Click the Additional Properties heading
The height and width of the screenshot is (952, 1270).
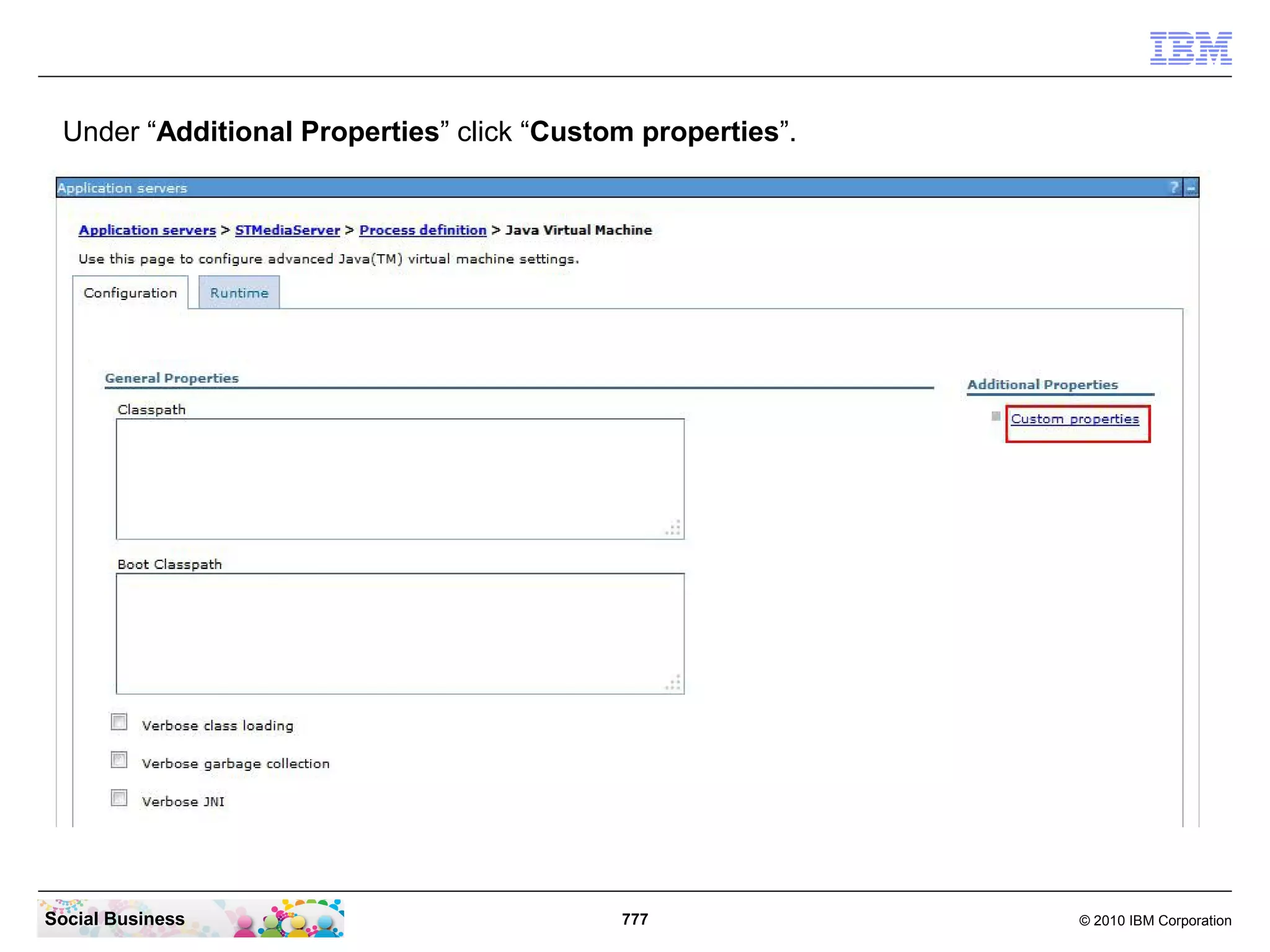click(x=1042, y=385)
